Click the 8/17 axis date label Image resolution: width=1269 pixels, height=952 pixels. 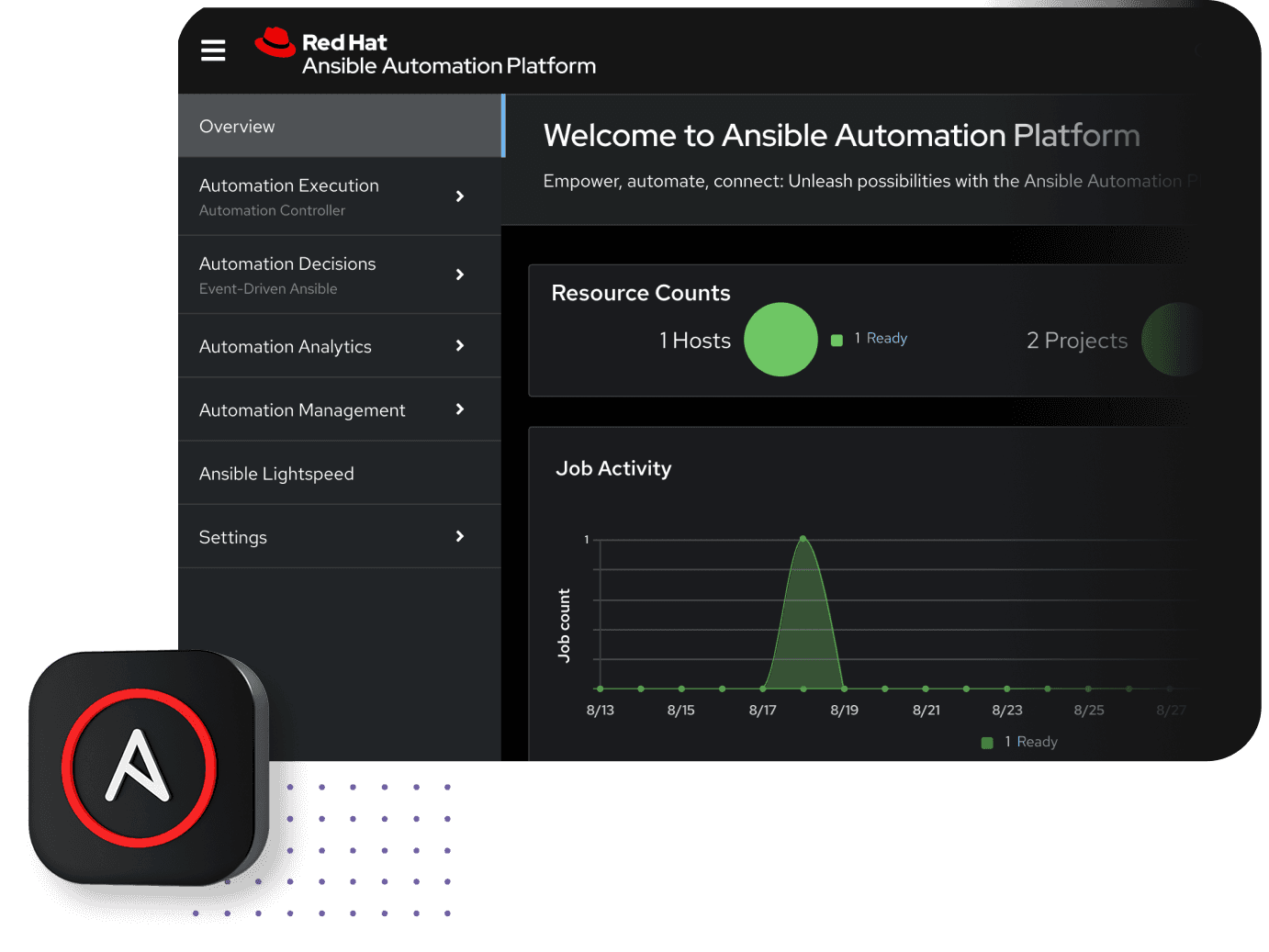(x=763, y=711)
